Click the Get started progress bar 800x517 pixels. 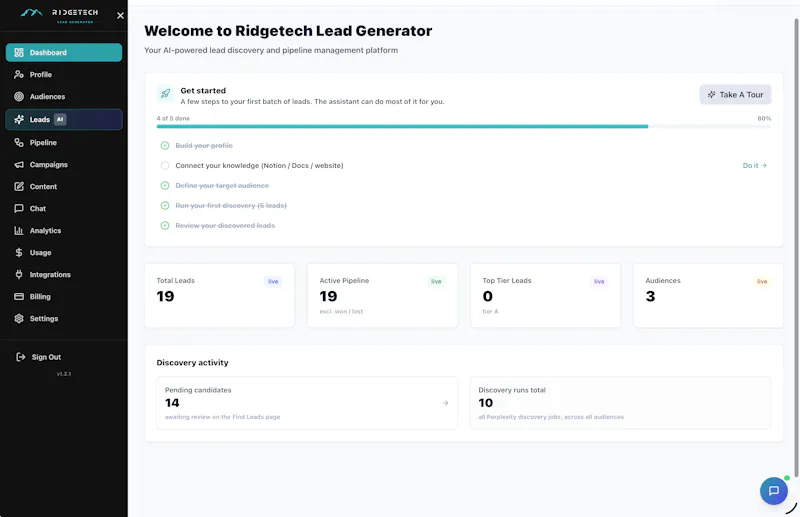[463, 126]
